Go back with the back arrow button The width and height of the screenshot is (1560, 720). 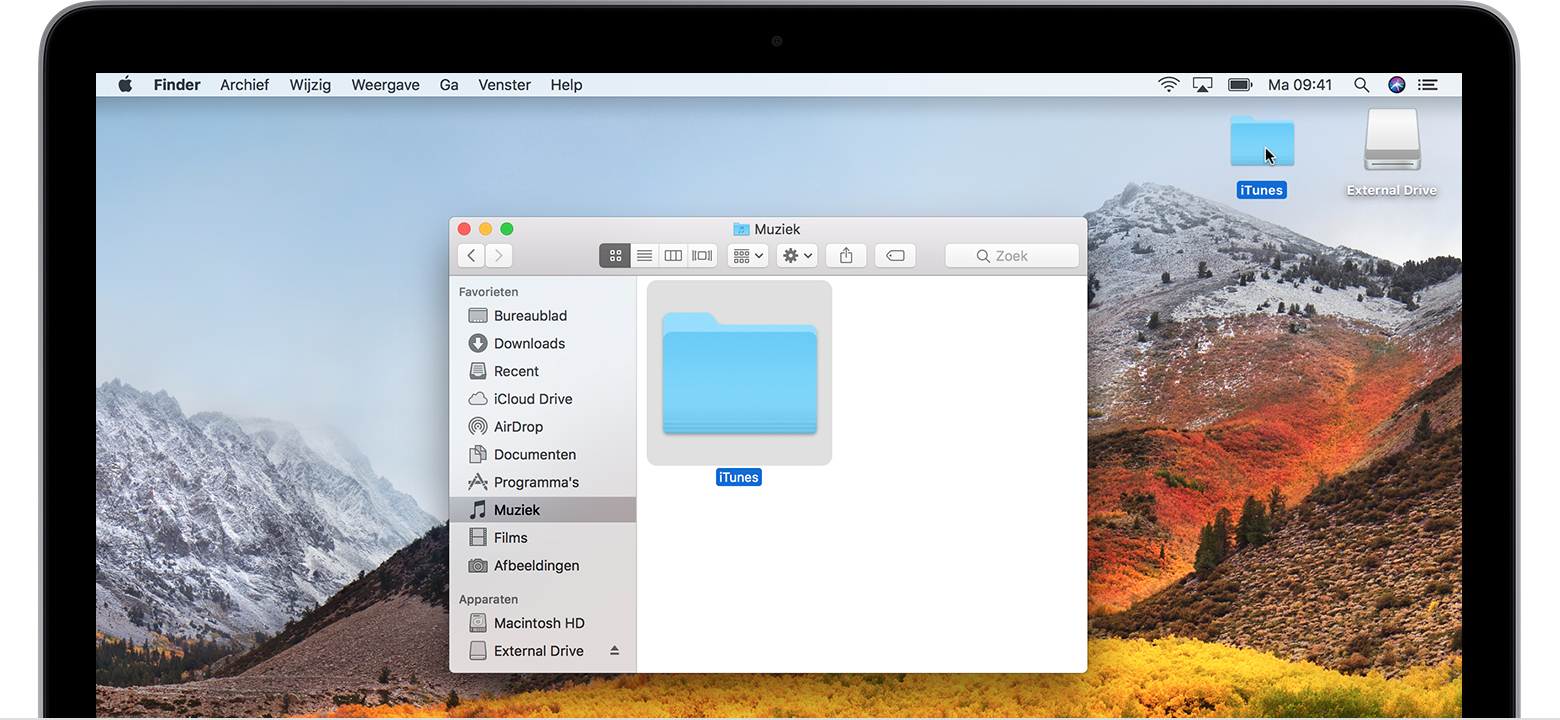coord(471,256)
